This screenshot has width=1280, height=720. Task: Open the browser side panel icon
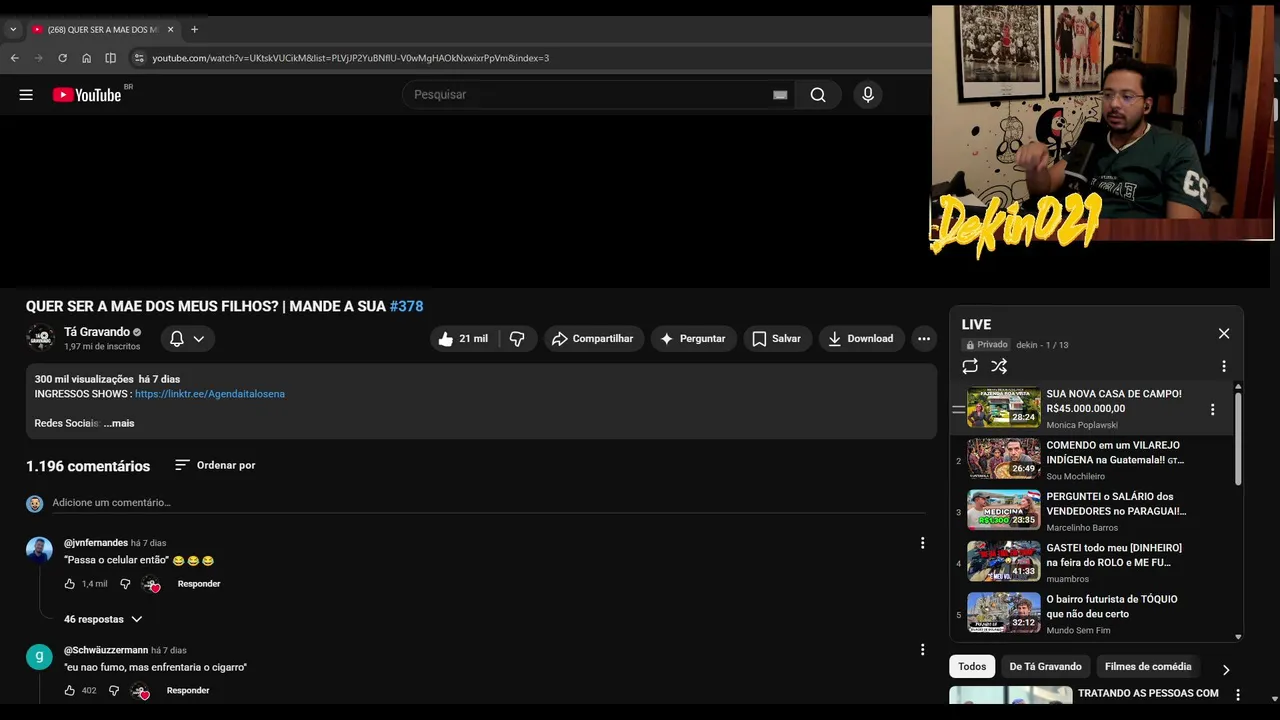[x=110, y=58]
